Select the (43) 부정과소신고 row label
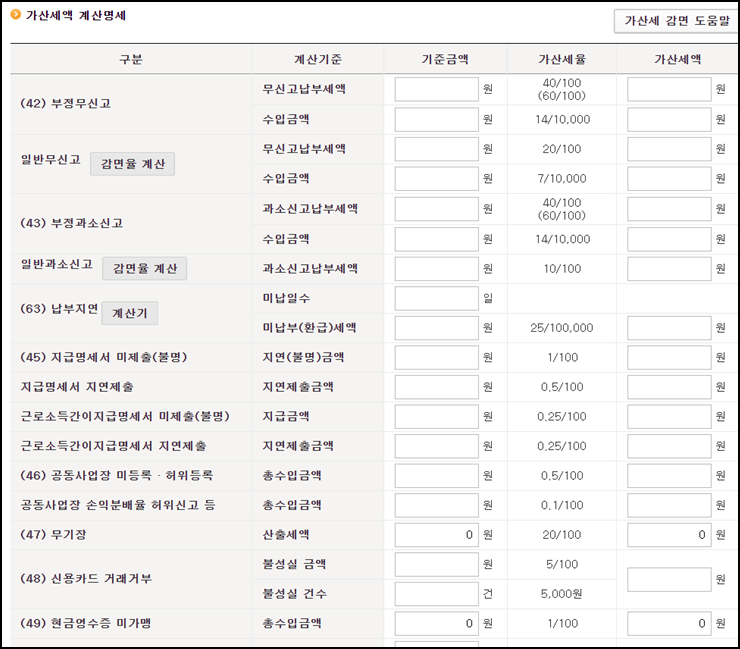The image size is (740, 649). click(72, 223)
